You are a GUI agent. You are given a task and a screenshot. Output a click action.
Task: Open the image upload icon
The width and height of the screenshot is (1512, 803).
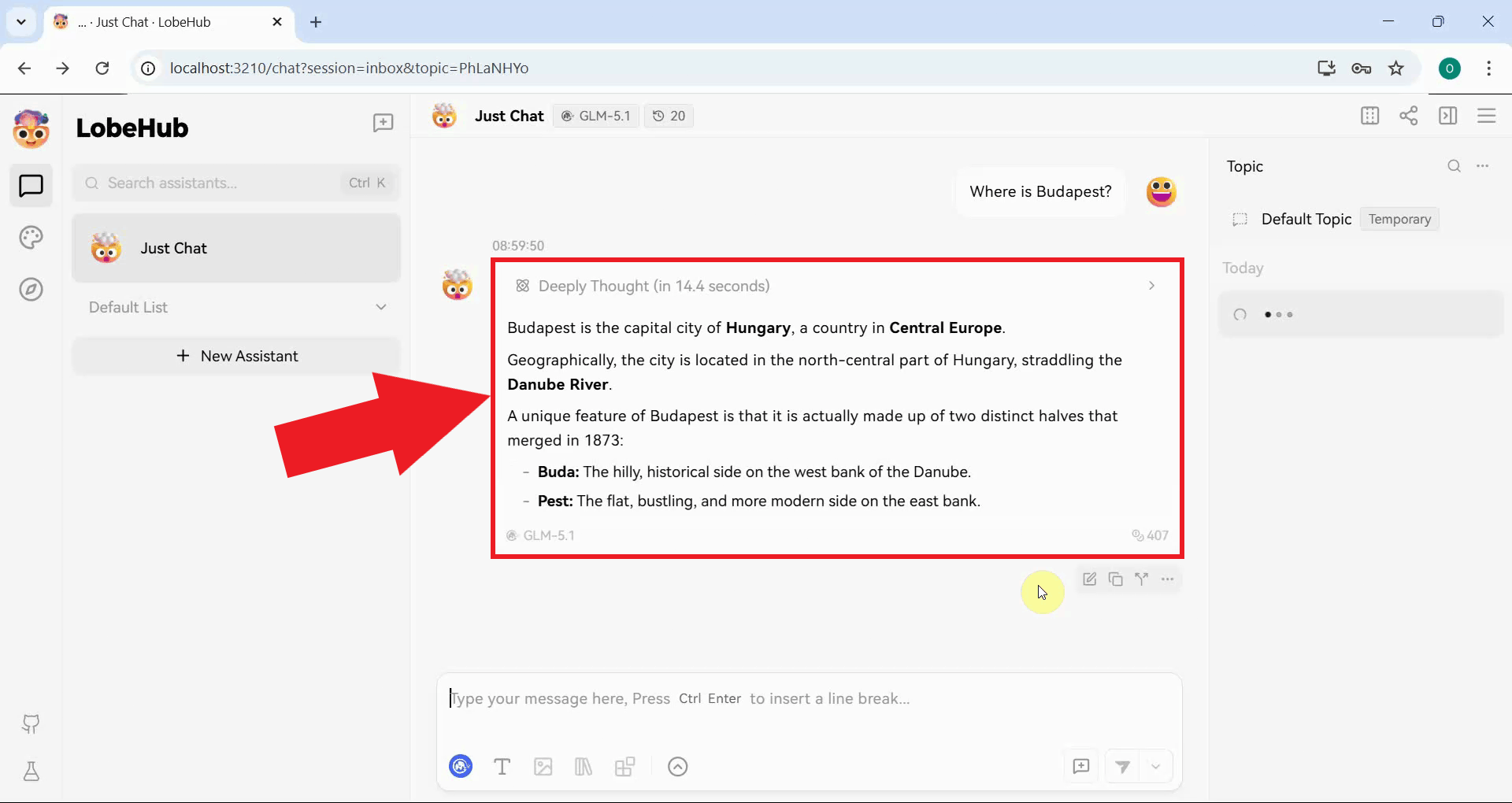click(x=543, y=767)
